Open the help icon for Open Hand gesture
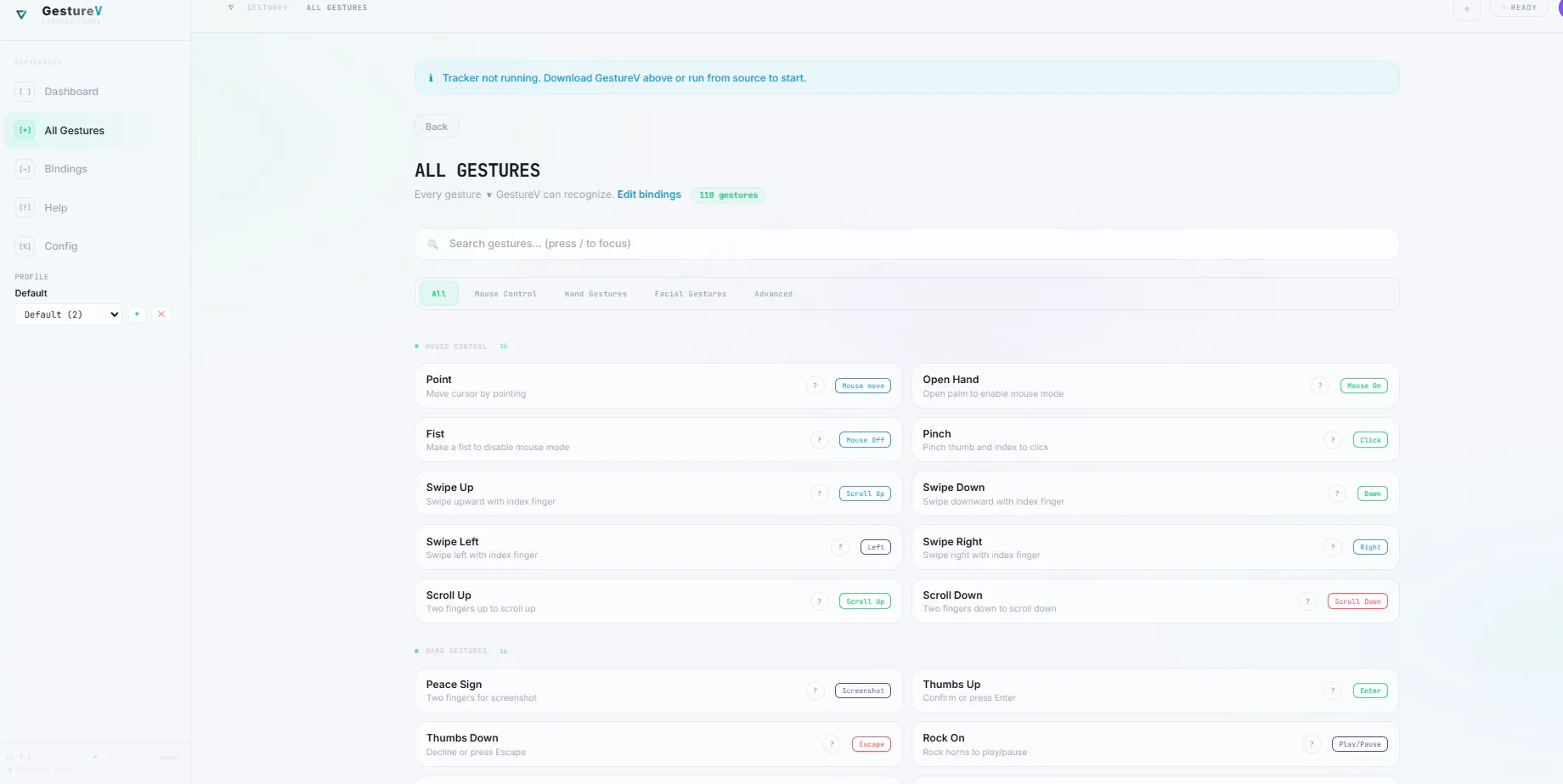 tap(1320, 386)
